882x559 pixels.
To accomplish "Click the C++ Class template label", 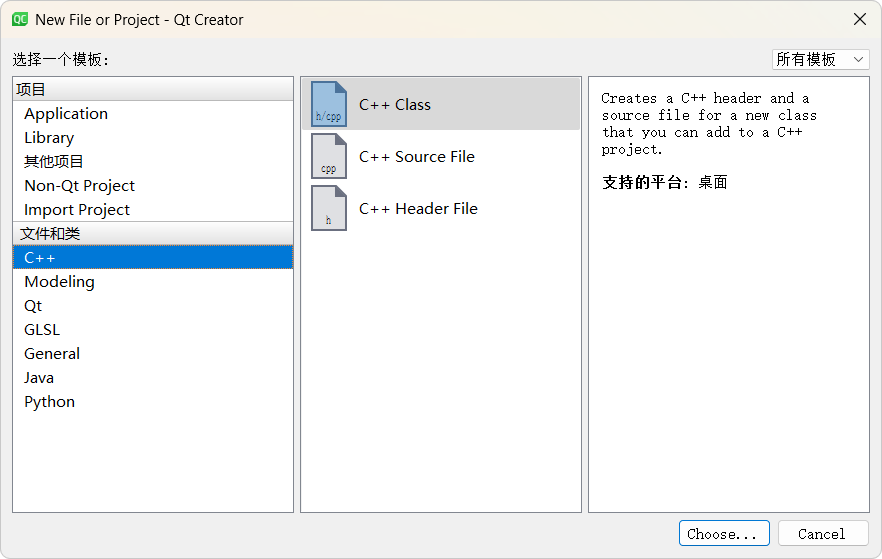I will point(395,105).
